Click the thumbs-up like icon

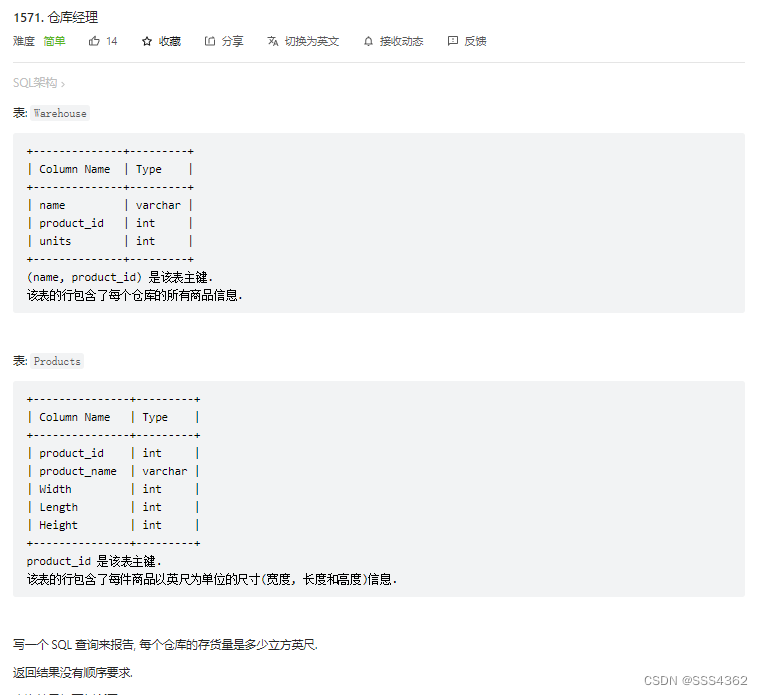(x=94, y=41)
